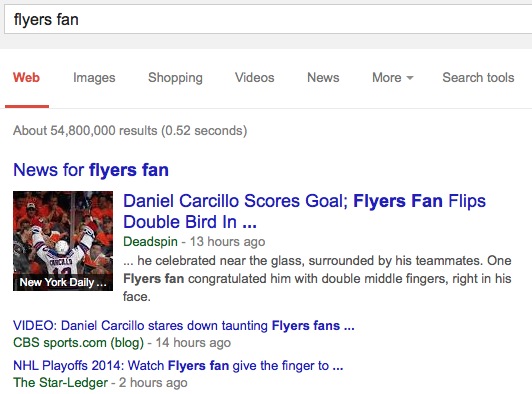This screenshot has height=394, width=532.
Task: Click the 'New York Daily' image caption
Action: [x=63, y=282]
